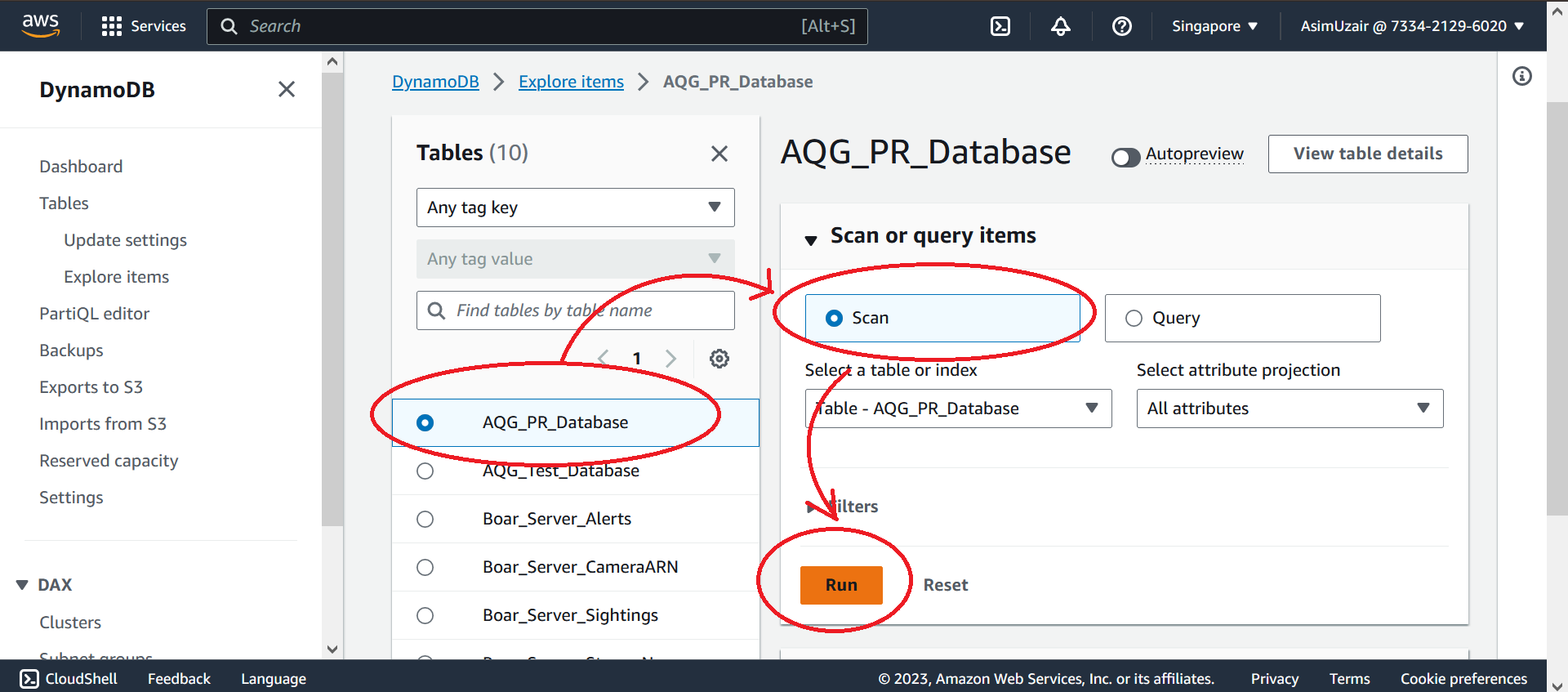Image resolution: width=1568 pixels, height=692 pixels.
Task: Select the Boar_Server_CameraARN table radio
Action: pos(425,567)
